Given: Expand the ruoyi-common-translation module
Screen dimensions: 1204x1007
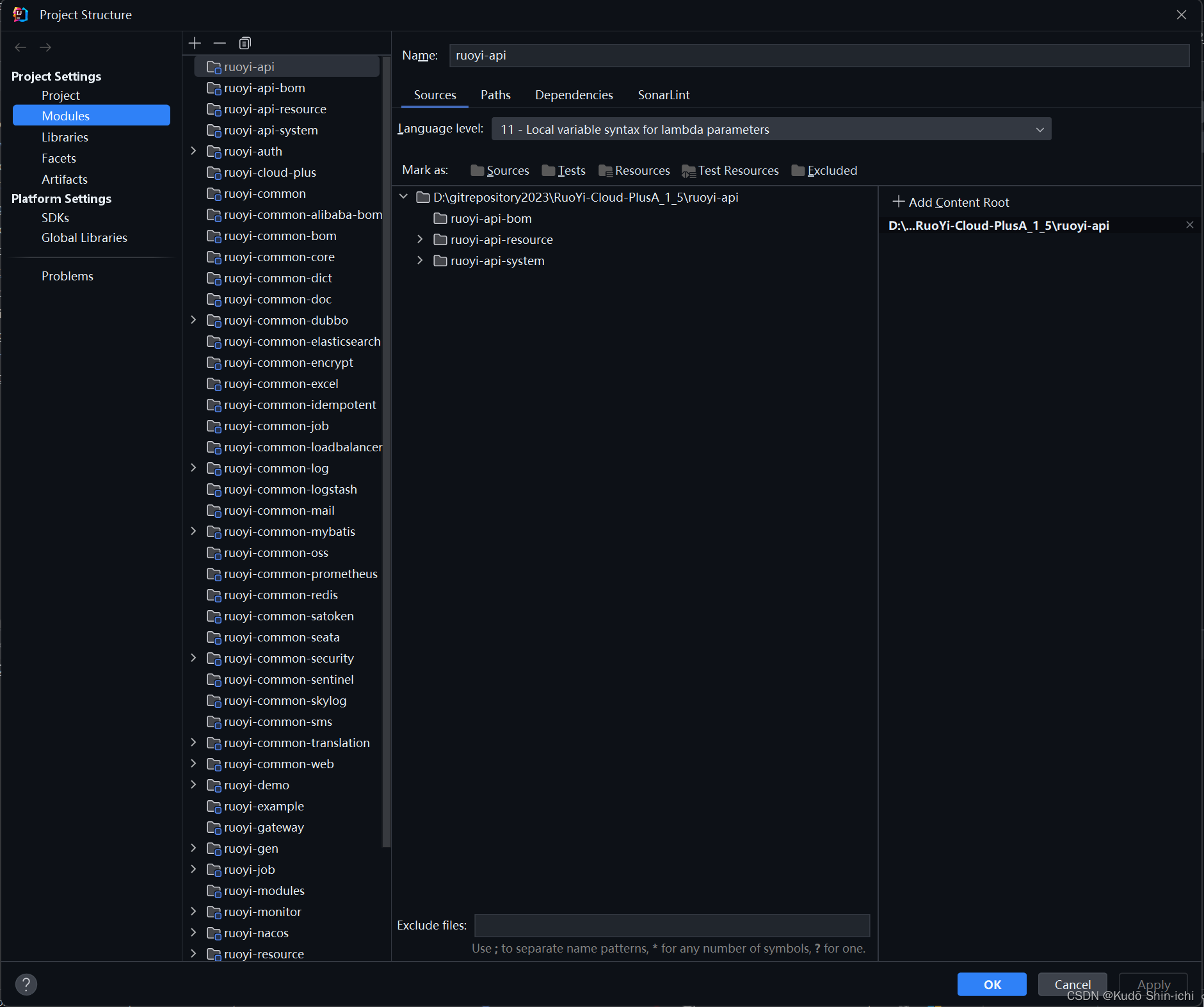Looking at the screenshot, I should (x=193, y=743).
